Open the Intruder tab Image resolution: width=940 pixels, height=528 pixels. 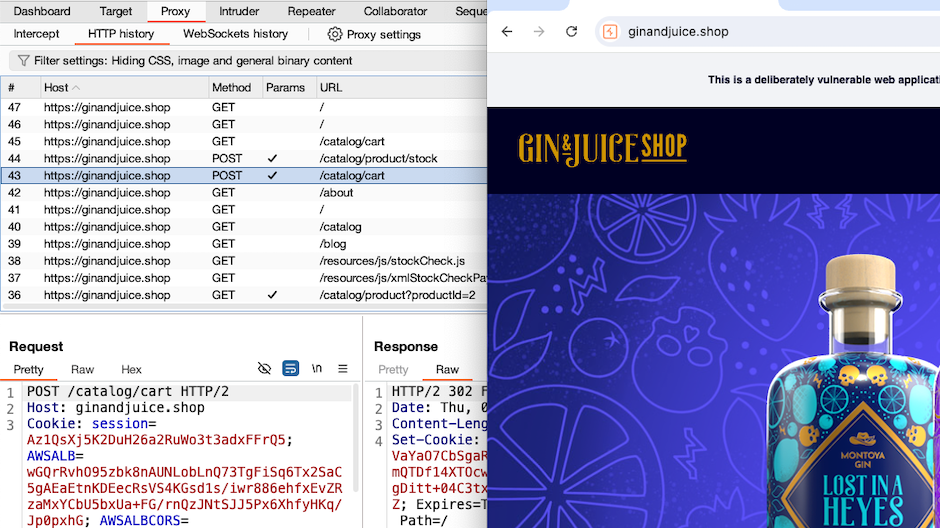[239, 11]
